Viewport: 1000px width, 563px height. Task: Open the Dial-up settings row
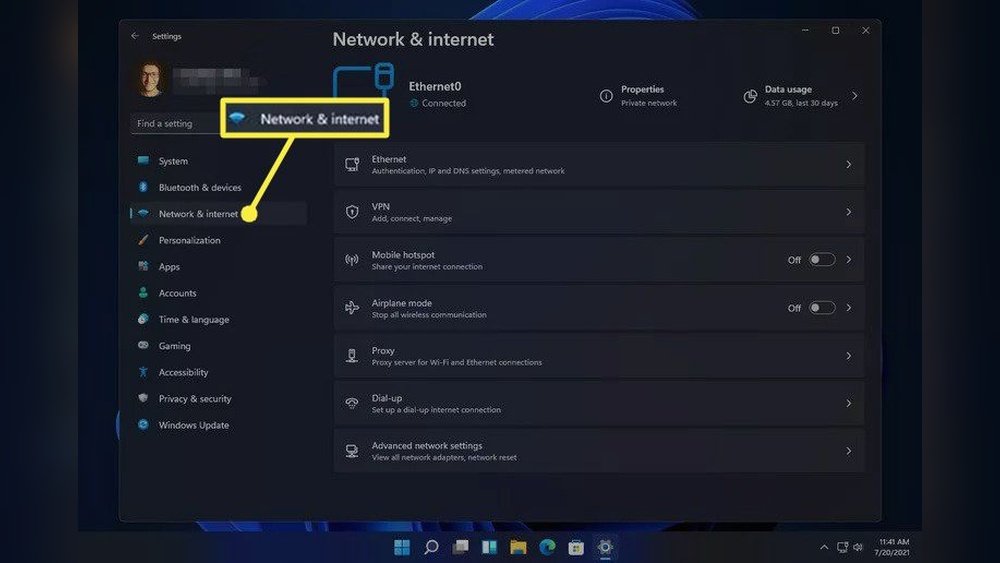(599, 403)
